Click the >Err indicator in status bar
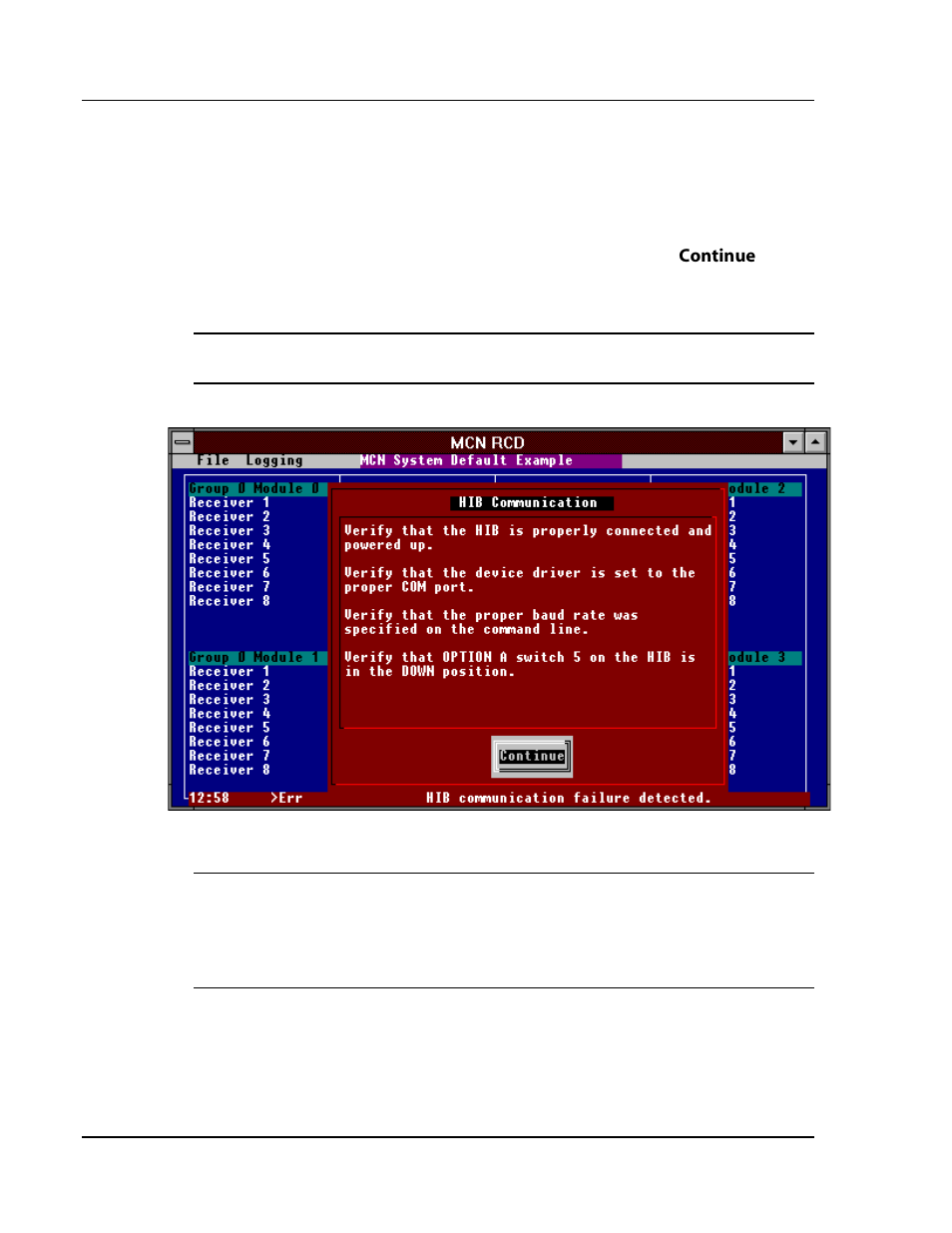The image size is (952, 1233). pyautogui.click(x=286, y=799)
